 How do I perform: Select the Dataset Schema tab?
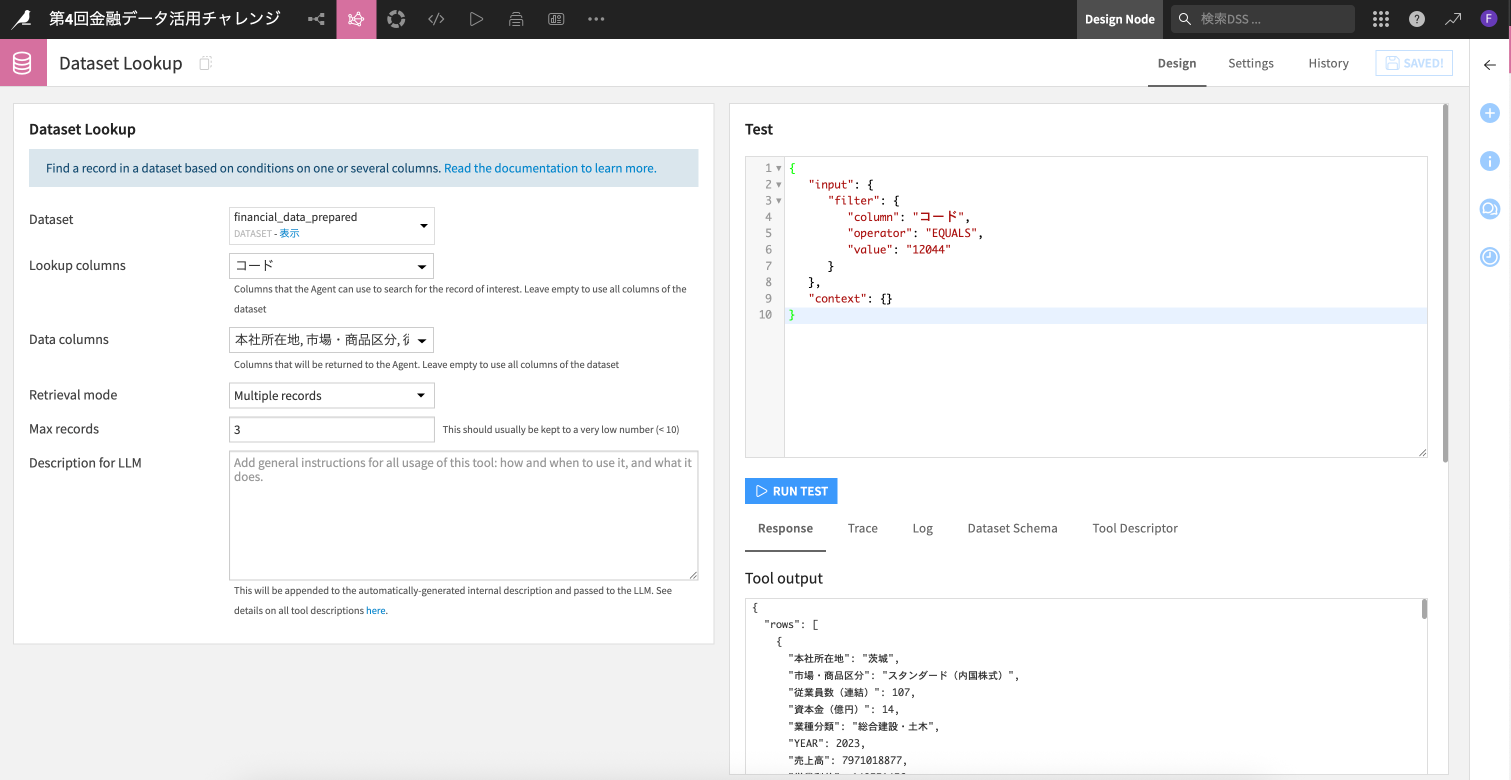(x=1012, y=528)
